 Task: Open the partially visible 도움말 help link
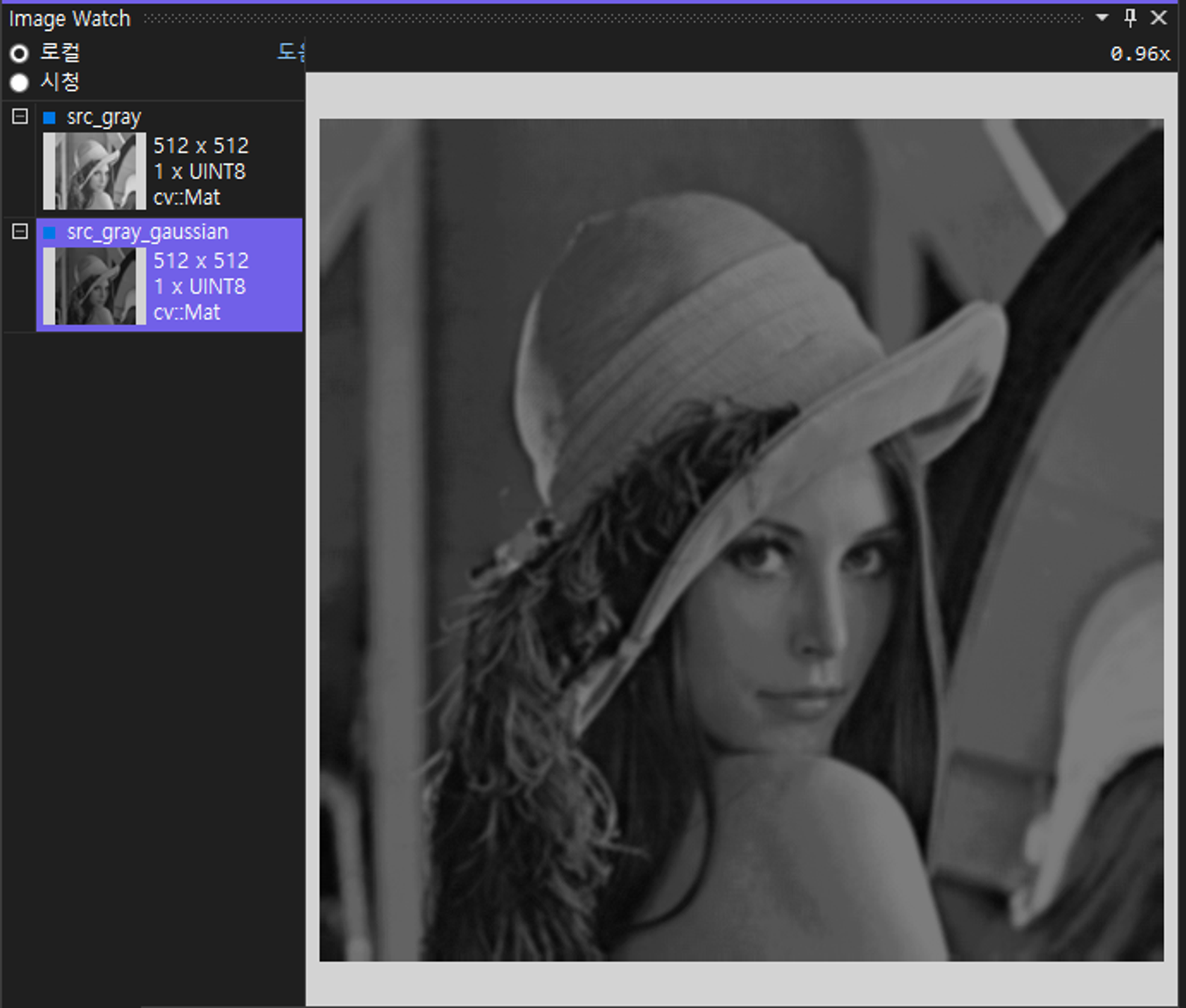click(x=291, y=52)
